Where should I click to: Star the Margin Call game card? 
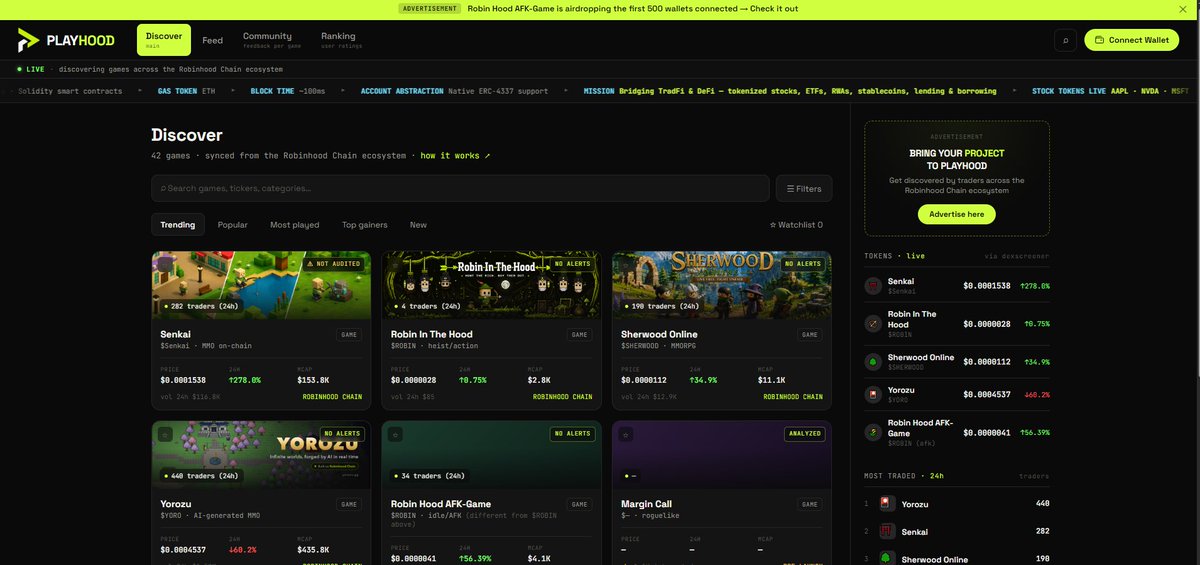[628, 435]
